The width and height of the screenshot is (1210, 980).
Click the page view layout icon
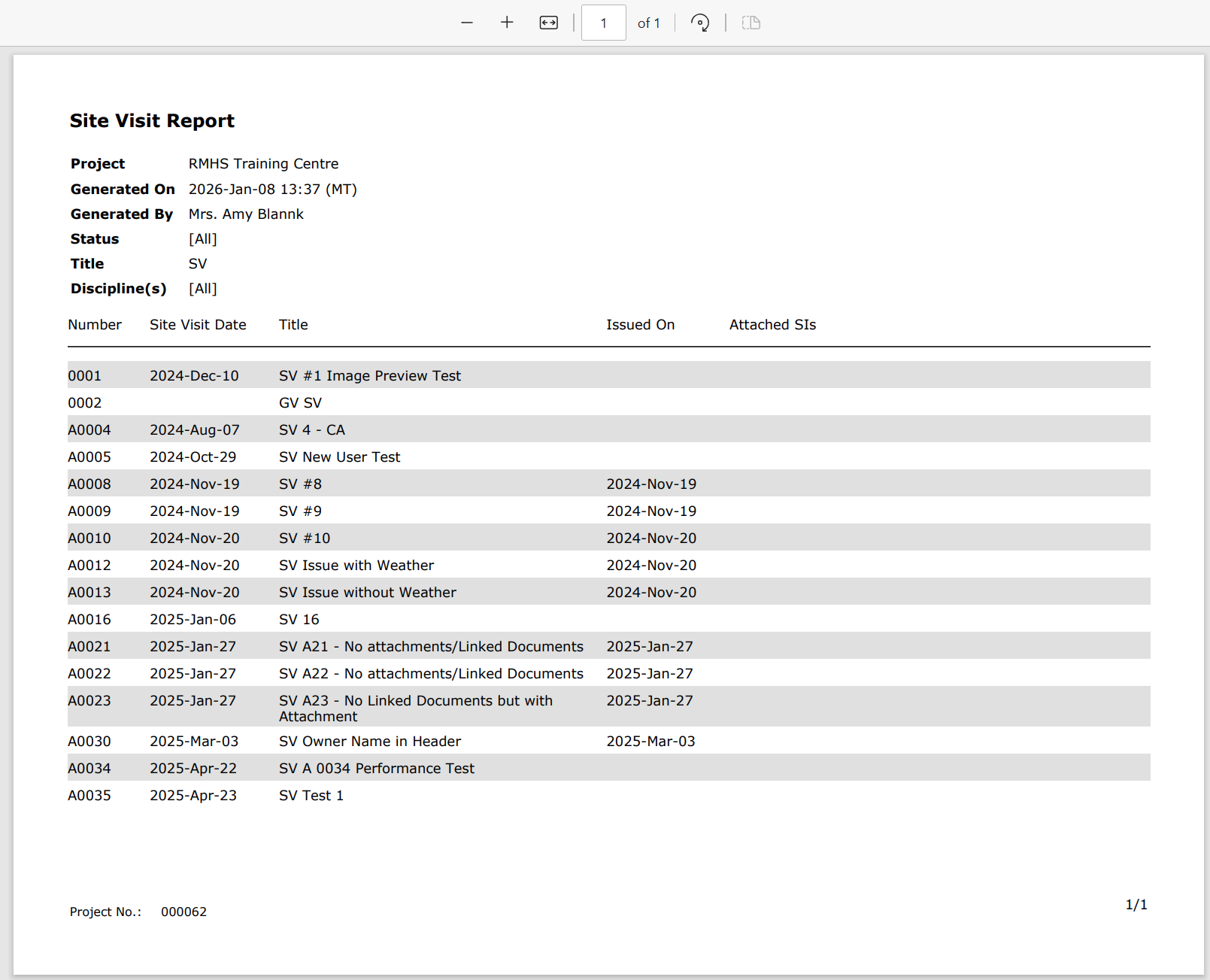click(751, 23)
